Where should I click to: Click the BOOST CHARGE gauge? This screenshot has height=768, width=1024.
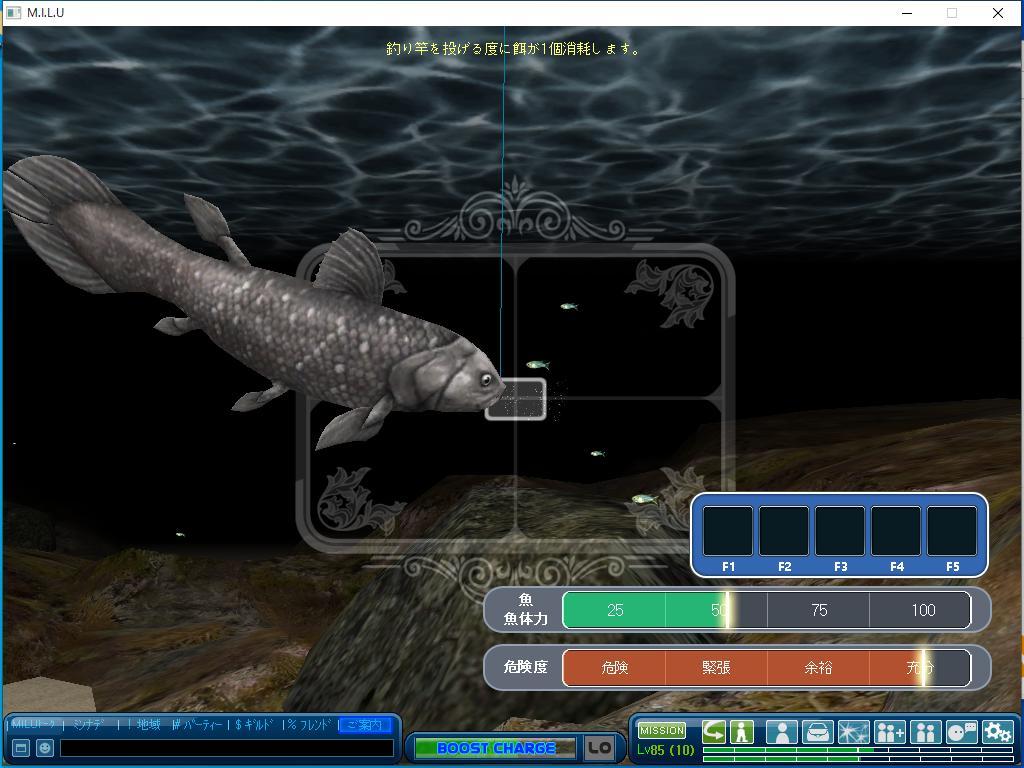(495, 748)
